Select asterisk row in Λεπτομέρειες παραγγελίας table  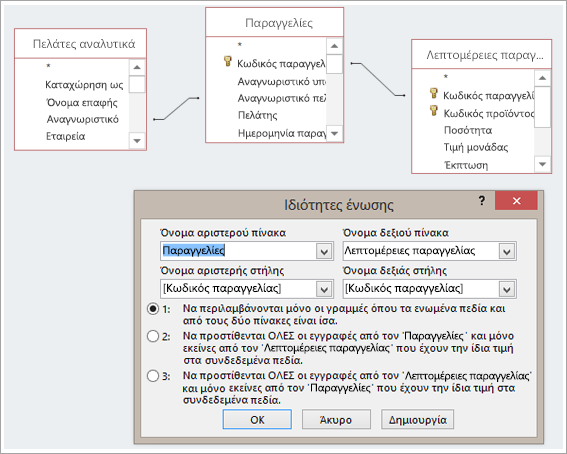(446, 77)
